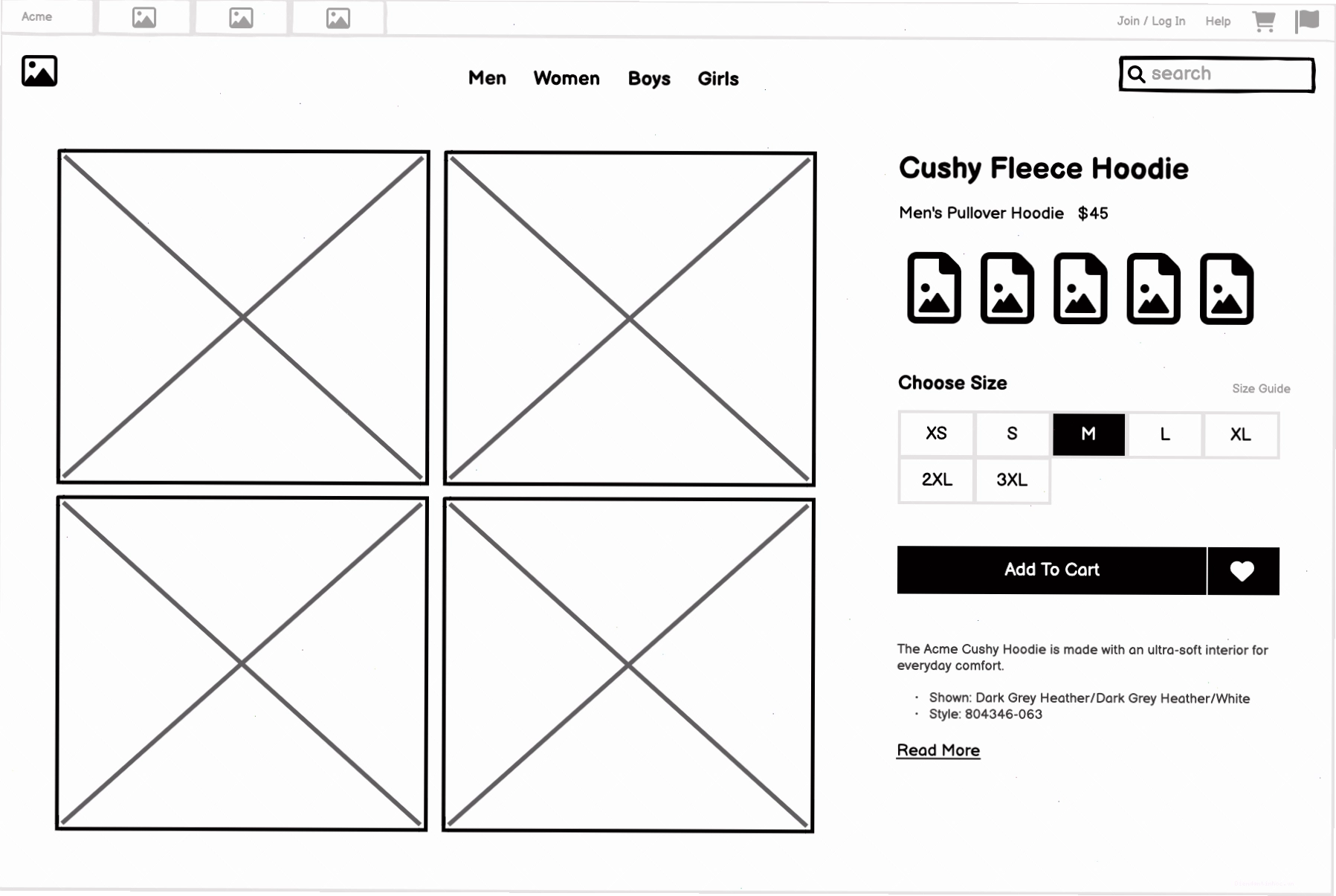Click Add To Cart button
Image resolution: width=1336 pixels, height=896 pixels.
pos(1051,570)
